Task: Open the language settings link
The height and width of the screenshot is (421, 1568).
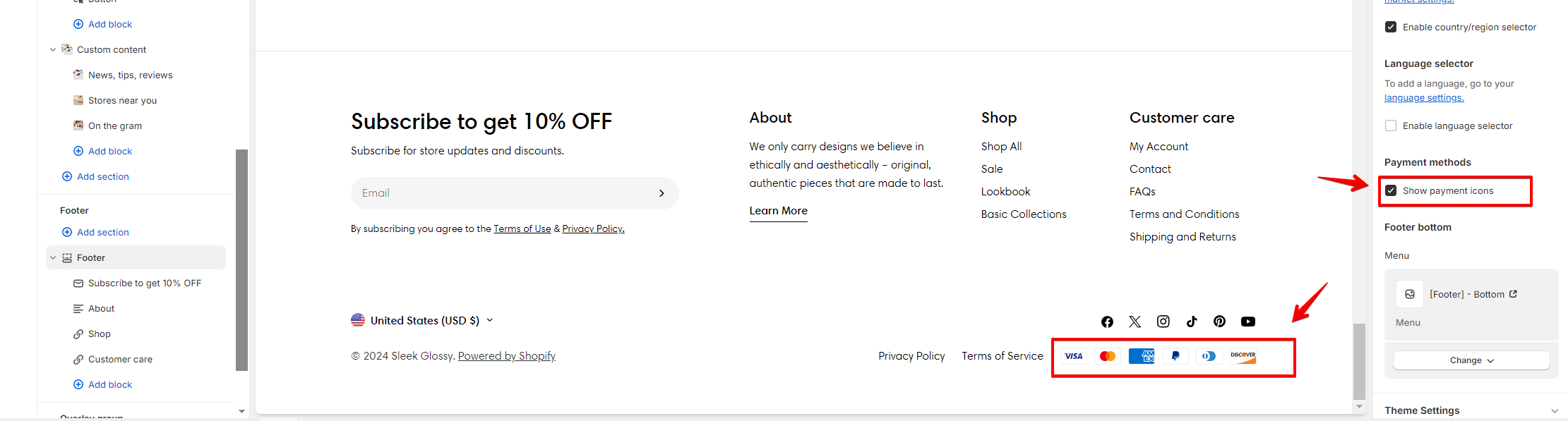Action: pos(1424,98)
